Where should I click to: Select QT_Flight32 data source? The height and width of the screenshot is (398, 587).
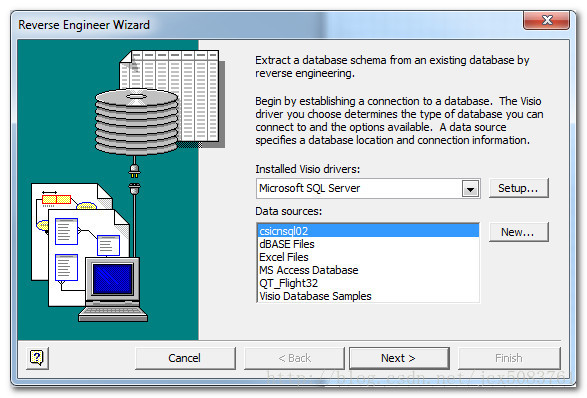point(368,283)
